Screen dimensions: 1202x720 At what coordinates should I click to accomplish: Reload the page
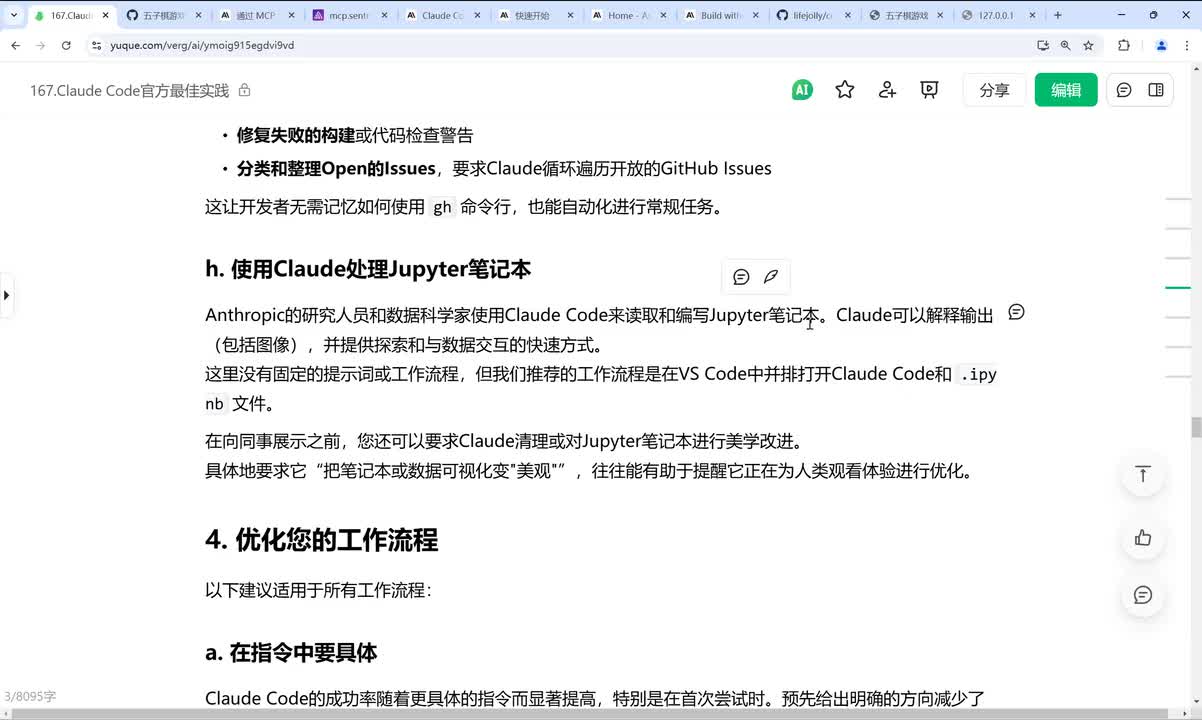66,46
